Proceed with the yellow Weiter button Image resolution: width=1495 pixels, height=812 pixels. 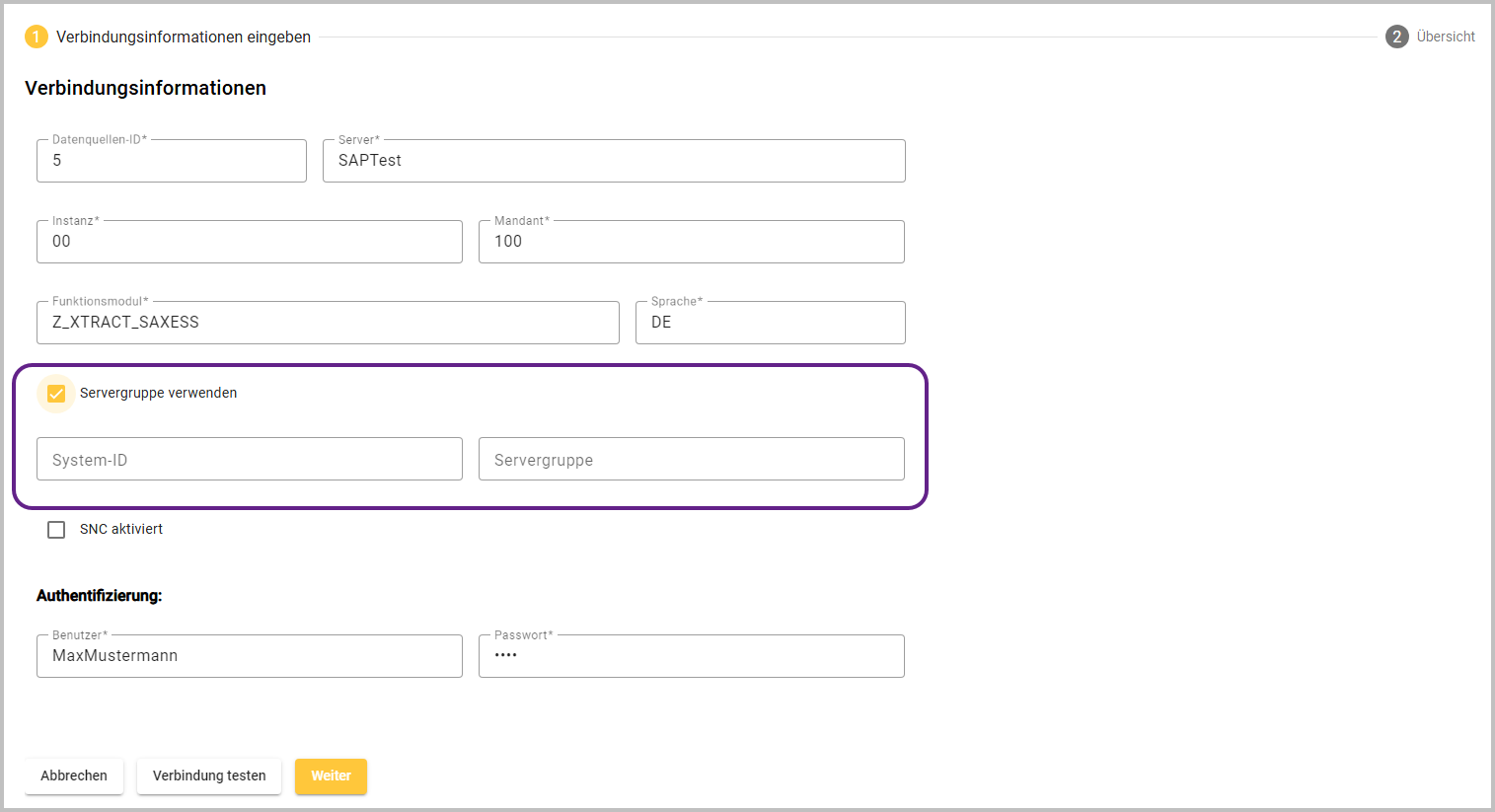pyautogui.click(x=331, y=776)
